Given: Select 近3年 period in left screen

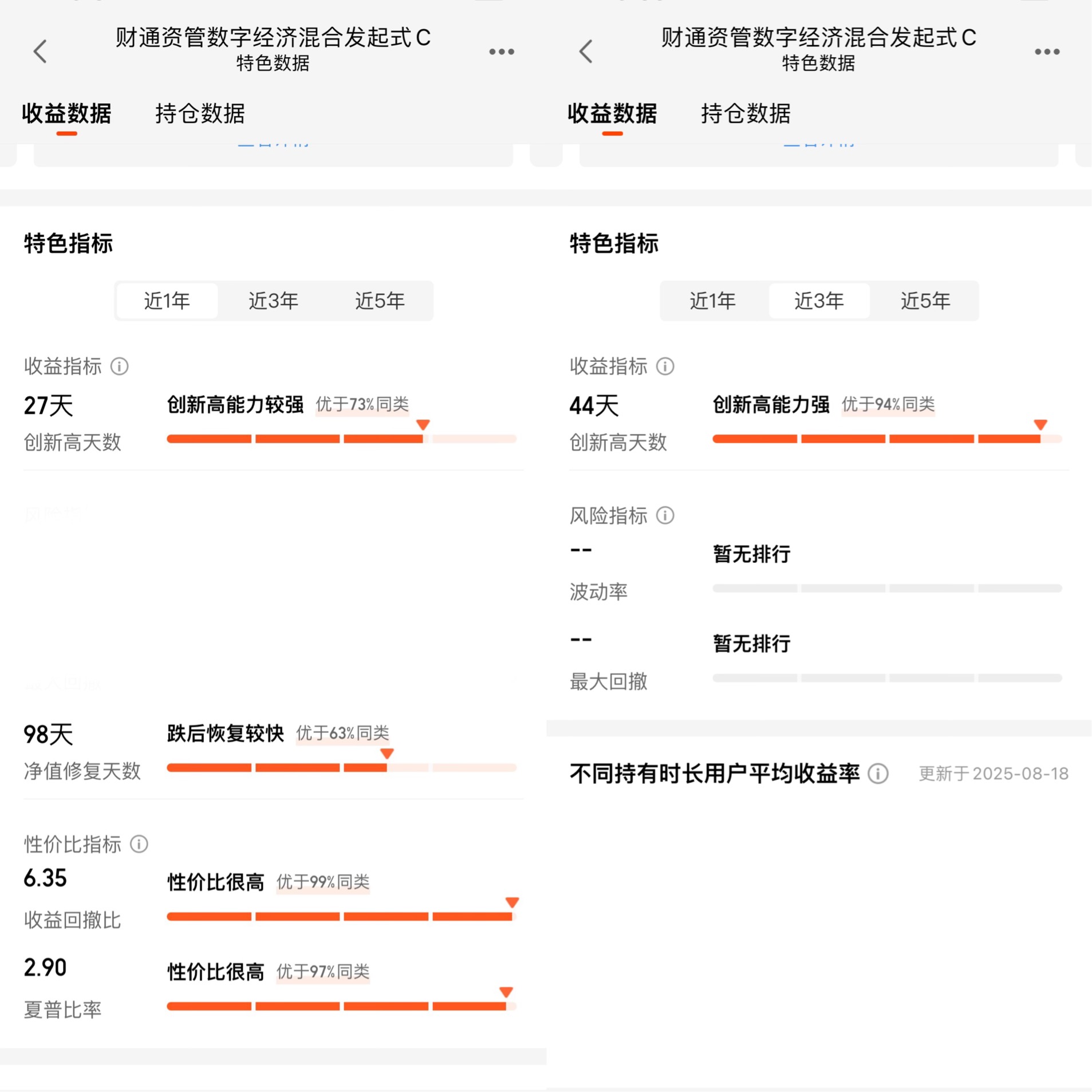Looking at the screenshot, I should pyautogui.click(x=273, y=301).
